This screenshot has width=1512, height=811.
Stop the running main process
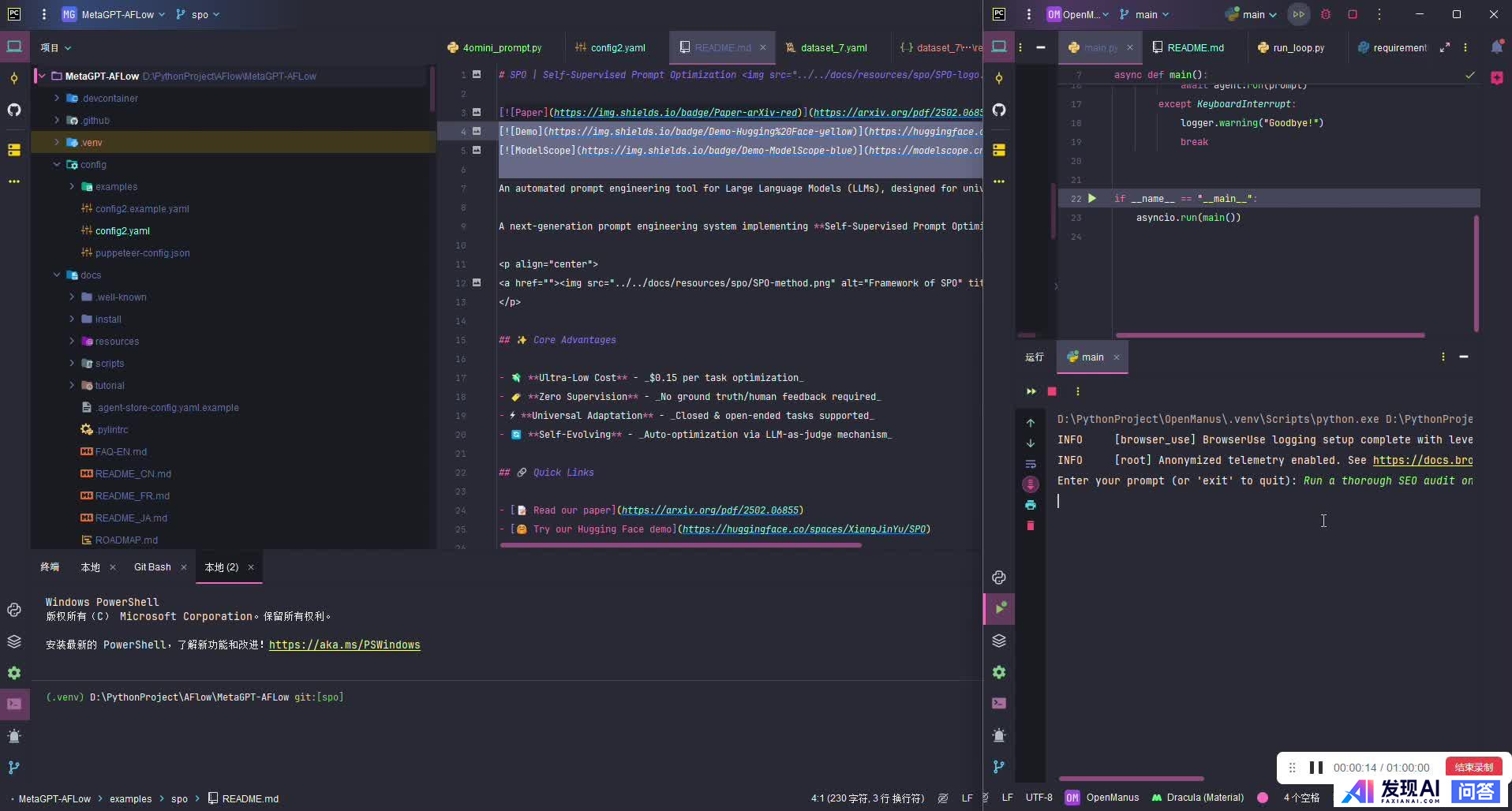click(x=1052, y=391)
